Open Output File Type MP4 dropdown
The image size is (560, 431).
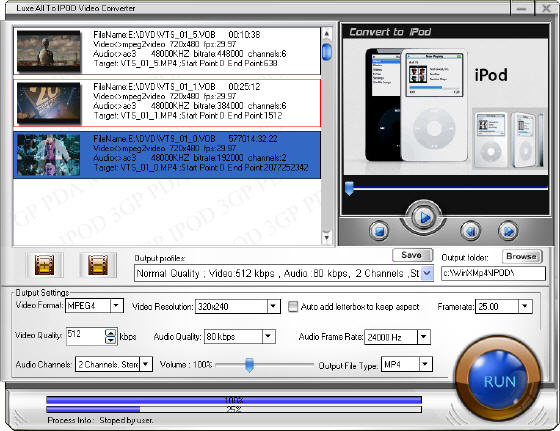point(425,364)
